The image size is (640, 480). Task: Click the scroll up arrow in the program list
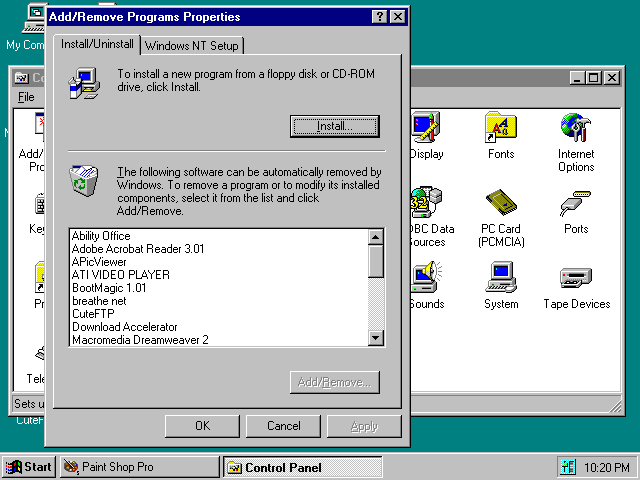coord(376,237)
